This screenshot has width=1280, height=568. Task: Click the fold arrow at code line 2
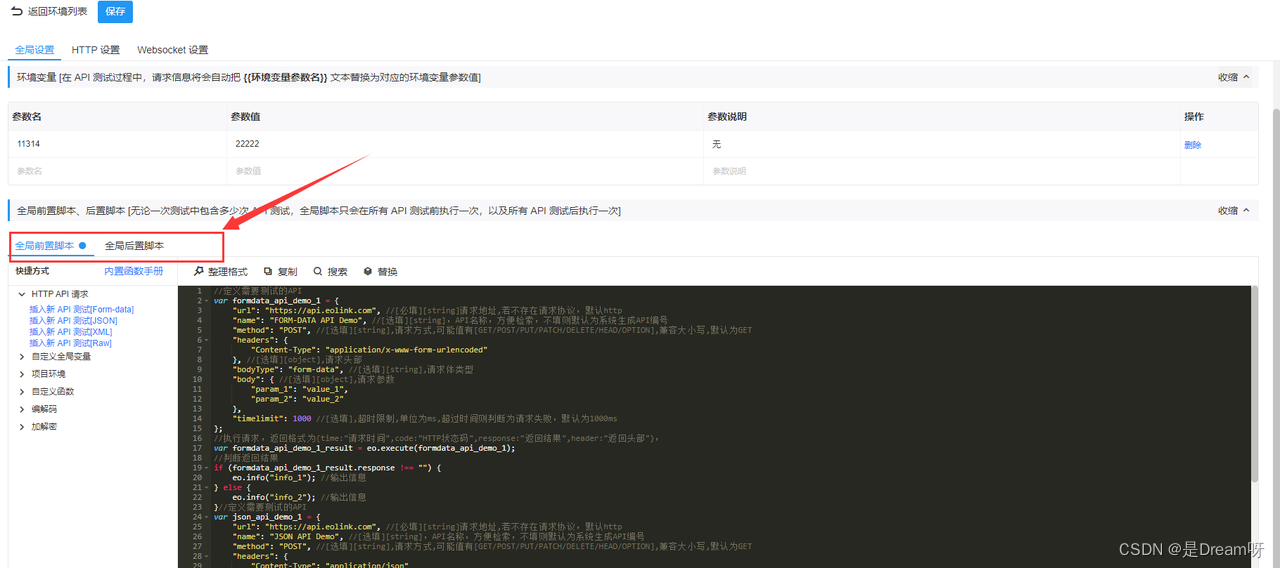pos(206,300)
